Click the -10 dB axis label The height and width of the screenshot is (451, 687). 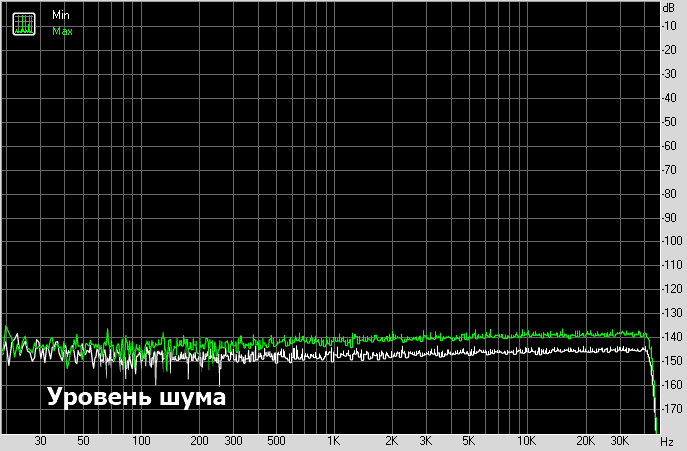[x=671, y=26]
